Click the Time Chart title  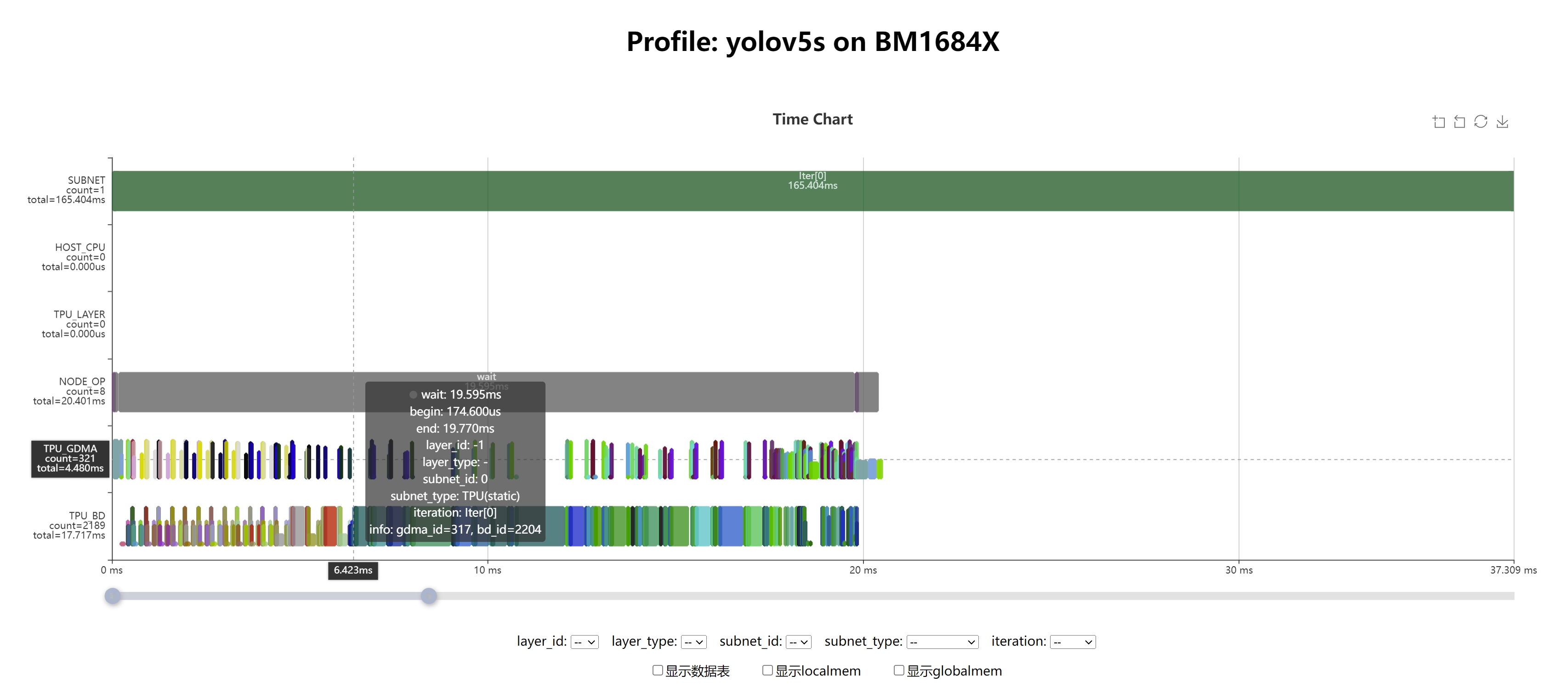point(812,119)
